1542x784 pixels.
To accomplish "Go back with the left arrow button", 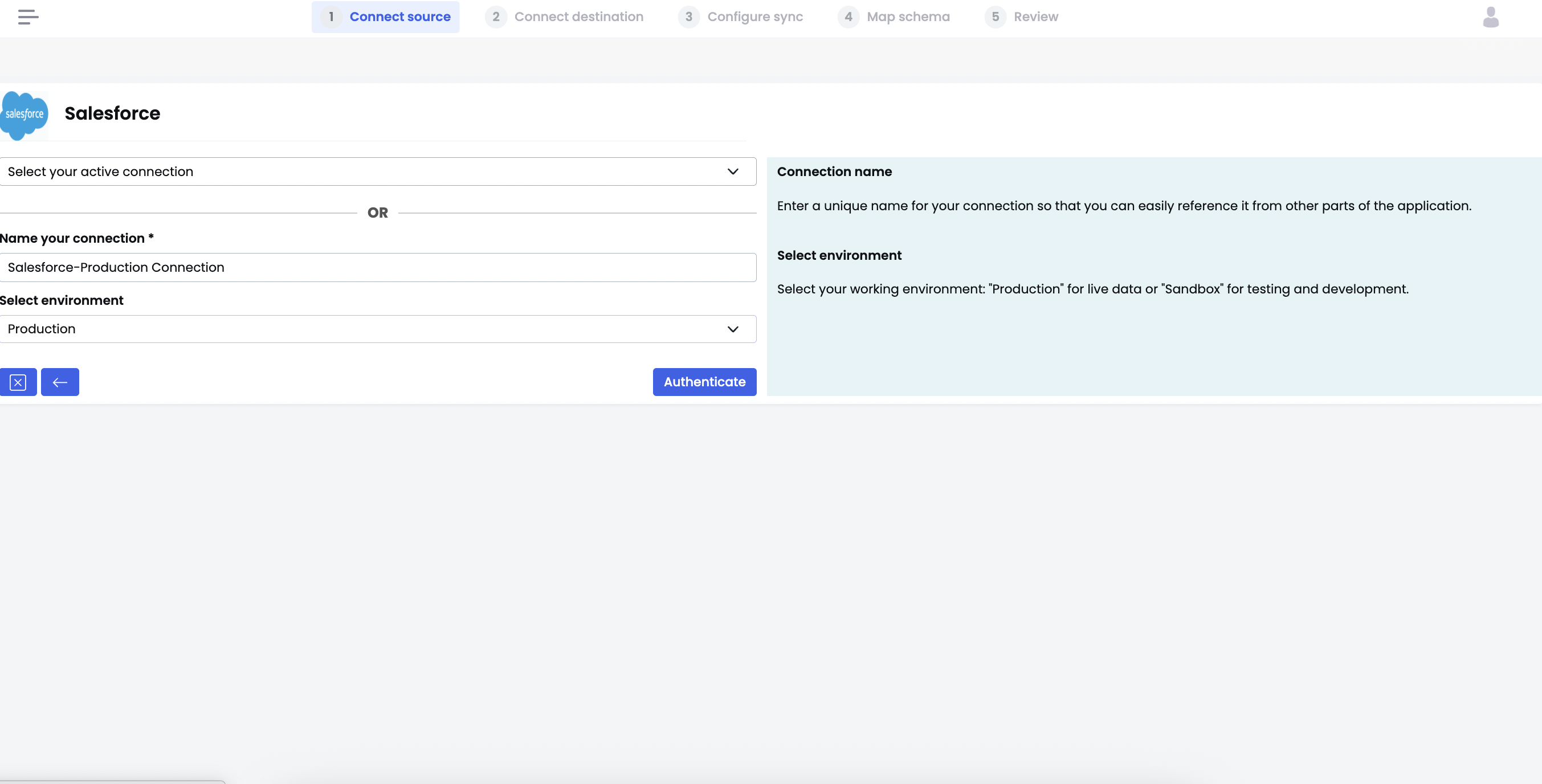I will (x=60, y=382).
